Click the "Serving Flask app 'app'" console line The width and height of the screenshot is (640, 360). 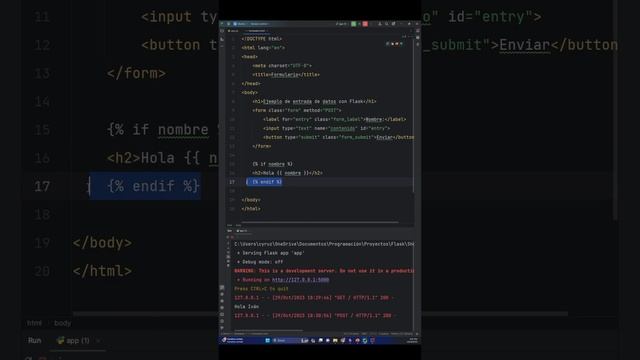coord(271,253)
